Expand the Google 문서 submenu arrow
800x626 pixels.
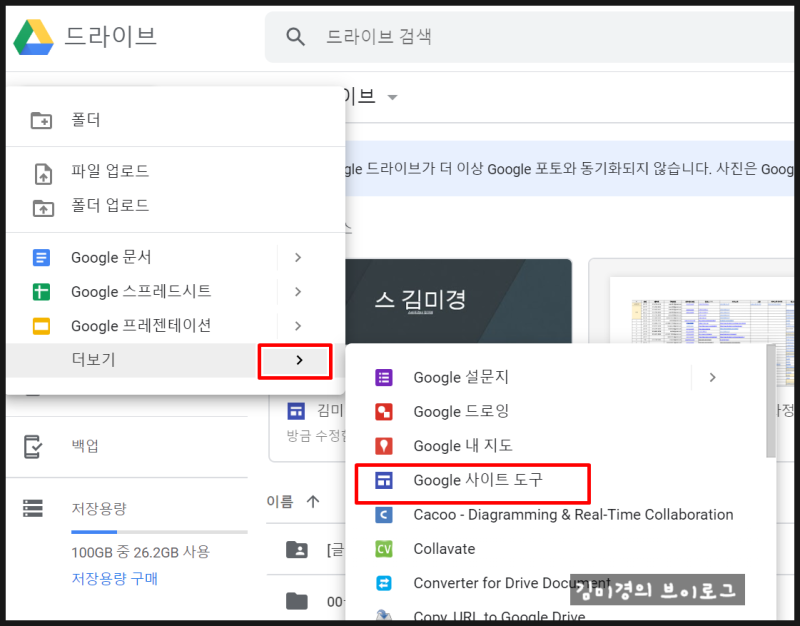(298, 258)
